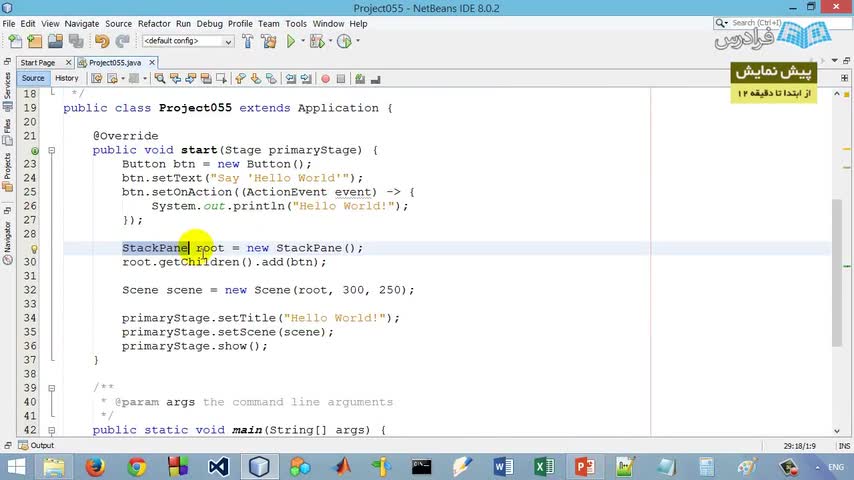Image resolution: width=854 pixels, height=480 pixels.
Task: Toggle Bookmark icon in editor toolbar
Action: click(x=271, y=79)
